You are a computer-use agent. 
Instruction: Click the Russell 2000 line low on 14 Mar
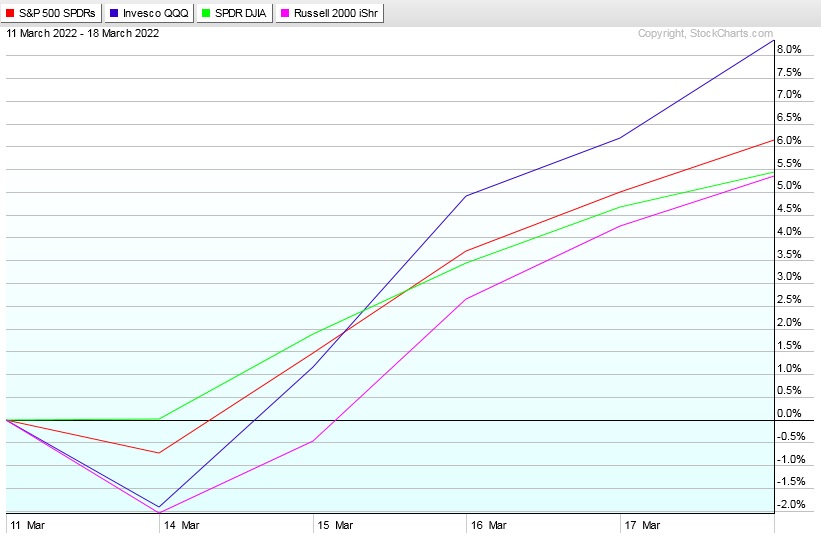pyautogui.click(x=159, y=512)
